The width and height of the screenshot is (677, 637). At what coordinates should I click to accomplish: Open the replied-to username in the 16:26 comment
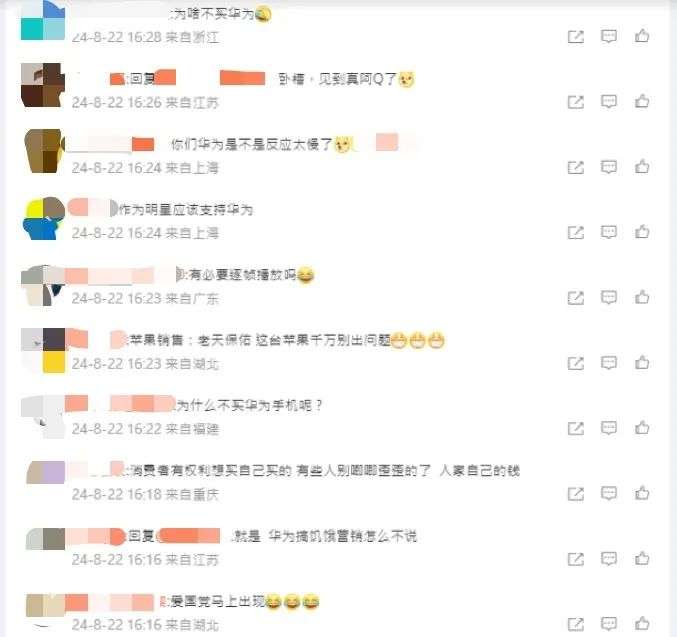(210, 78)
